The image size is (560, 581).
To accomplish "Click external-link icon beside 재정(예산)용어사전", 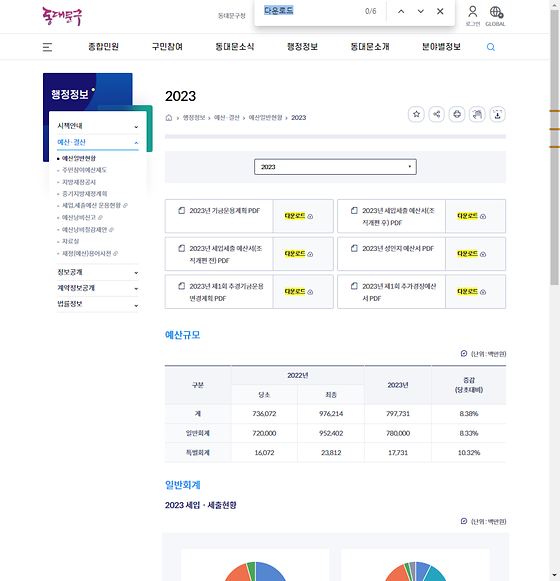I will pyautogui.click(x=115, y=253).
